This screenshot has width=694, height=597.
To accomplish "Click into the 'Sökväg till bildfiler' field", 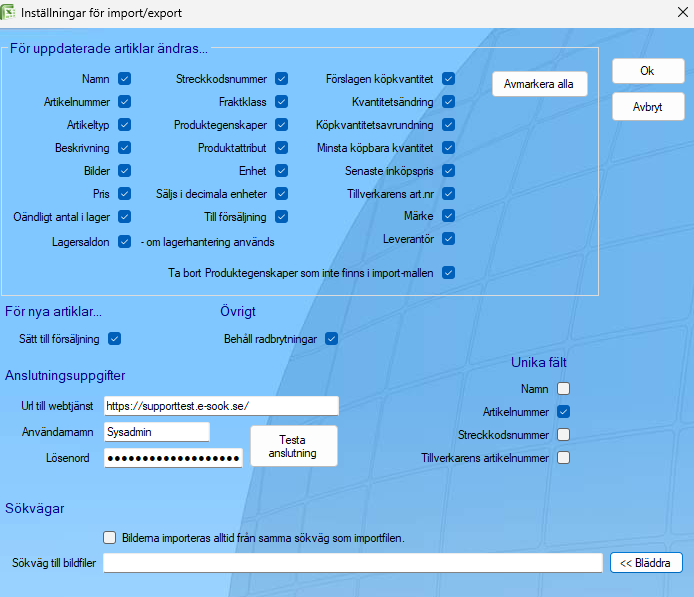I will pyautogui.click(x=353, y=563).
